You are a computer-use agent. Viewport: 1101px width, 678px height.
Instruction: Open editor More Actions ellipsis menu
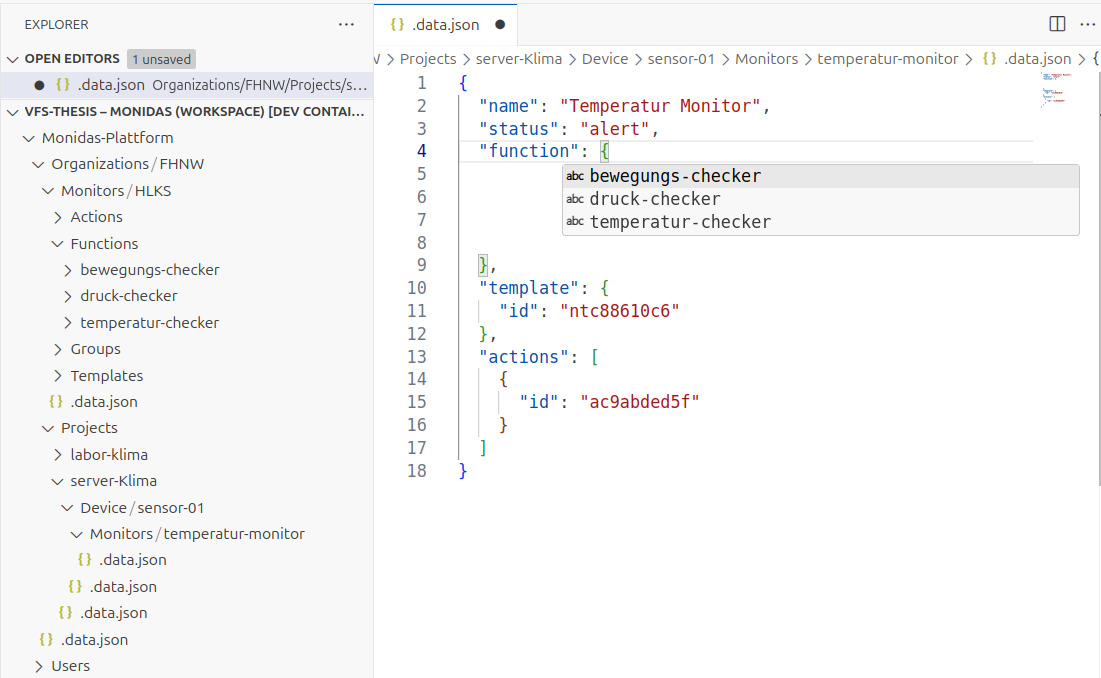click(x=1087, y=24)
